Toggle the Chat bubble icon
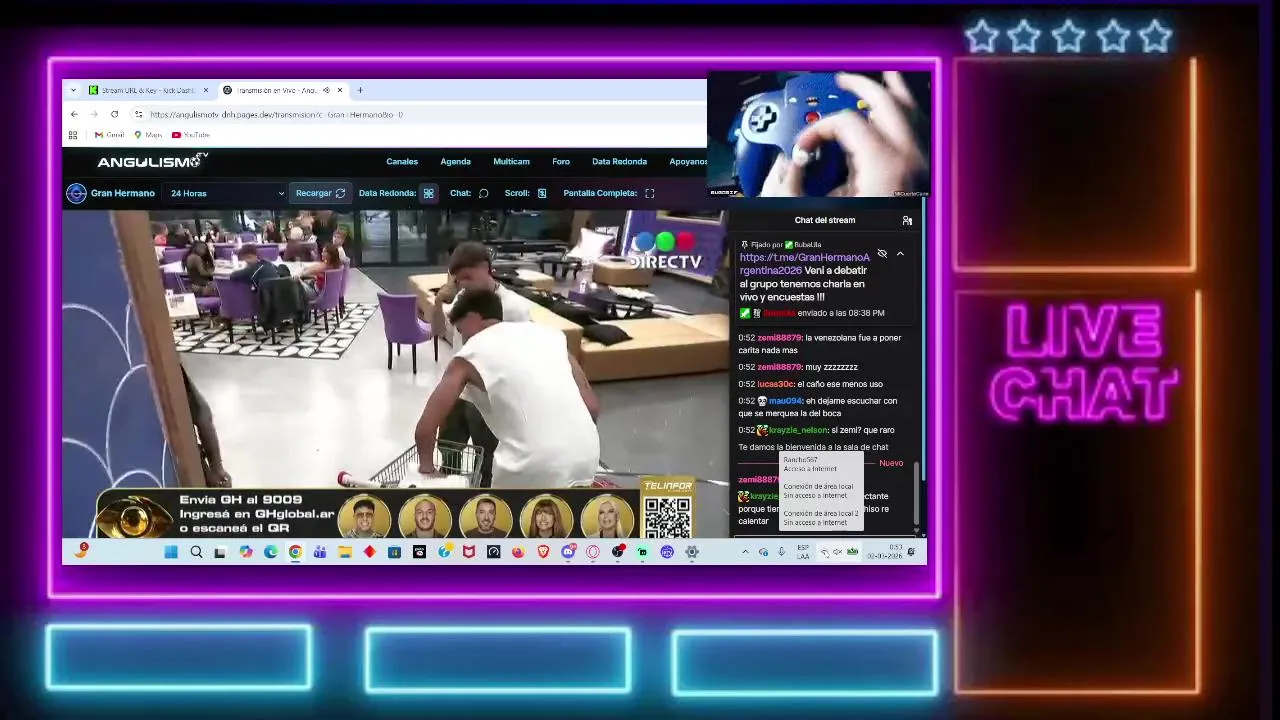This screenshot has height=720, width=1280. coord(483,193)
